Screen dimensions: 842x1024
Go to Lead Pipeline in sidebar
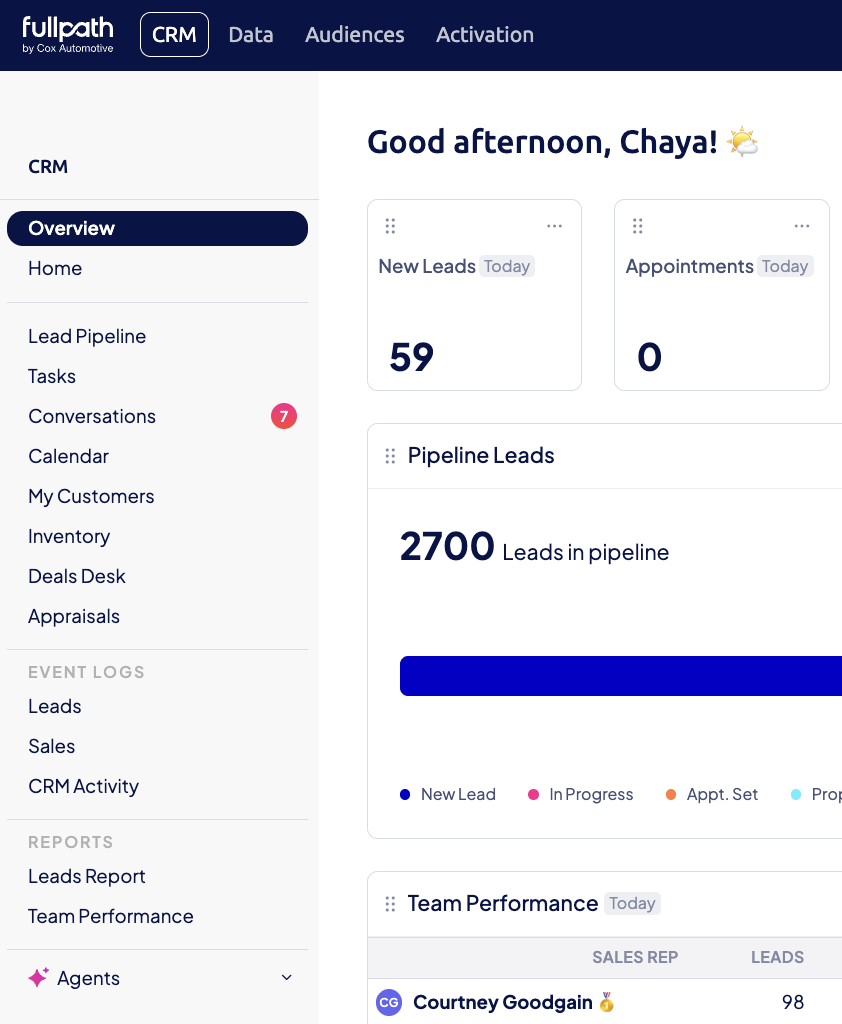87,336
